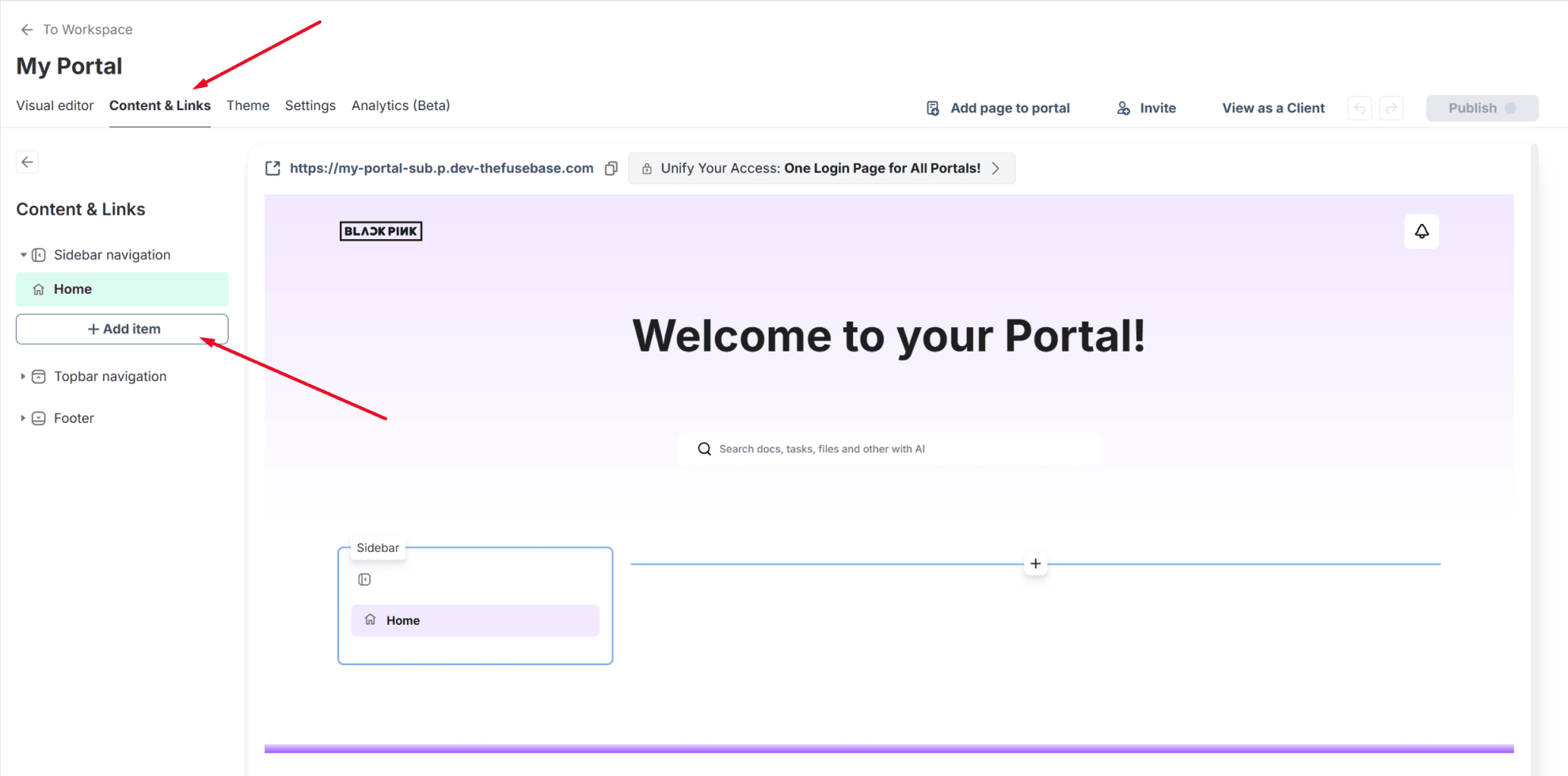Image resolution: width=1568 pixels, height=776 pixels.
Task: Select the Home house icon under Sidebar navigation
Action: click(x=38, y=289)
